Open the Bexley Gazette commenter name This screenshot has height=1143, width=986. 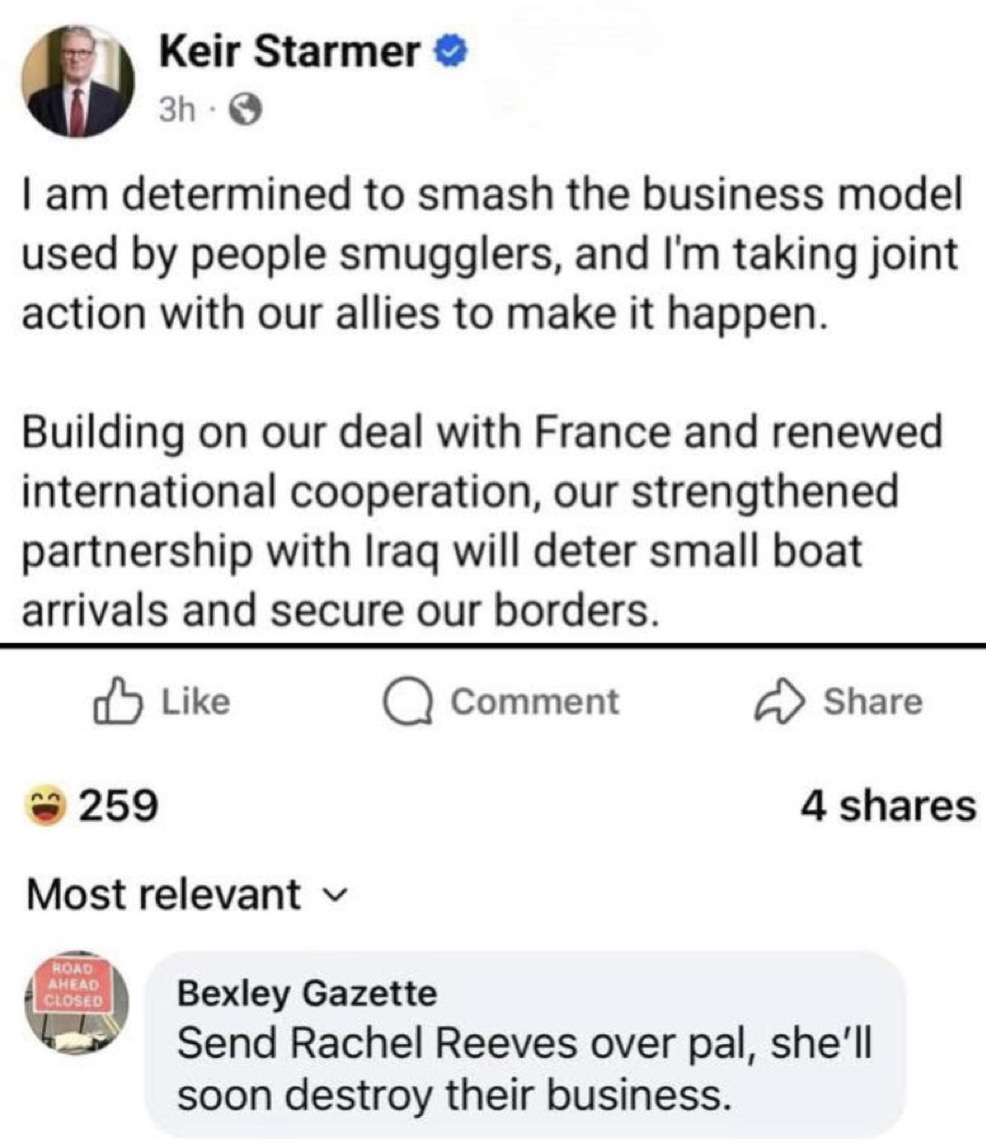coord(307,993)
